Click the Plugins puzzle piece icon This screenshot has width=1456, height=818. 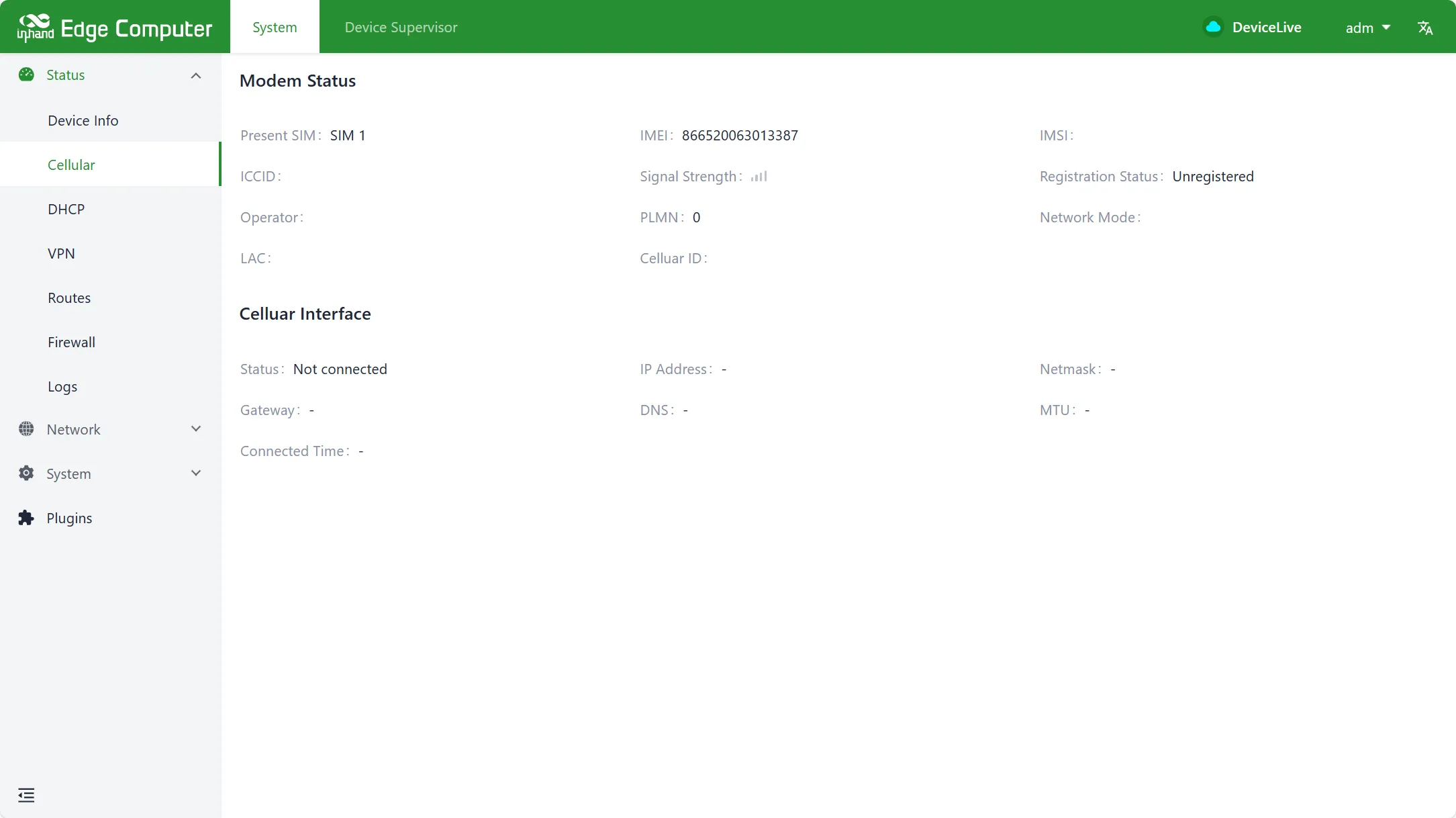coord(26,518)
